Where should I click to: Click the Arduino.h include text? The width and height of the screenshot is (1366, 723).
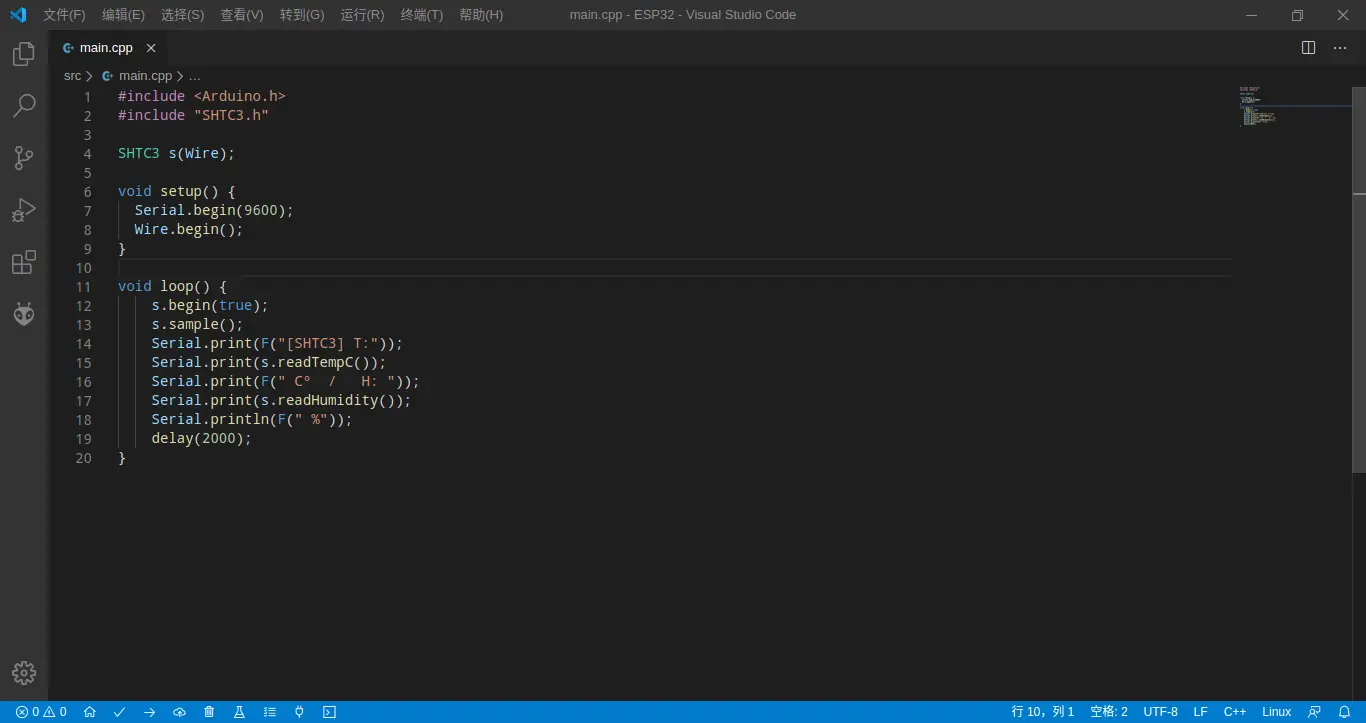coord(240,96)
